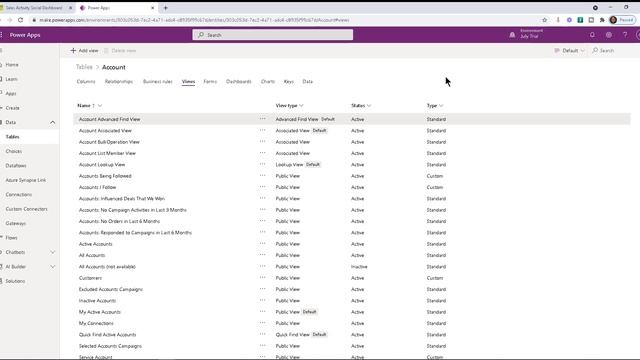Screen dimensions: 640x360
Task: Collapse the Data section in sidebar
Action: pos(53,122)
